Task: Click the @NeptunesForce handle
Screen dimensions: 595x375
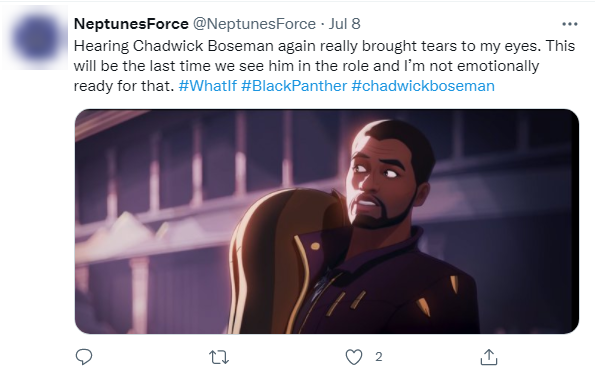Action: pos(254,24)
